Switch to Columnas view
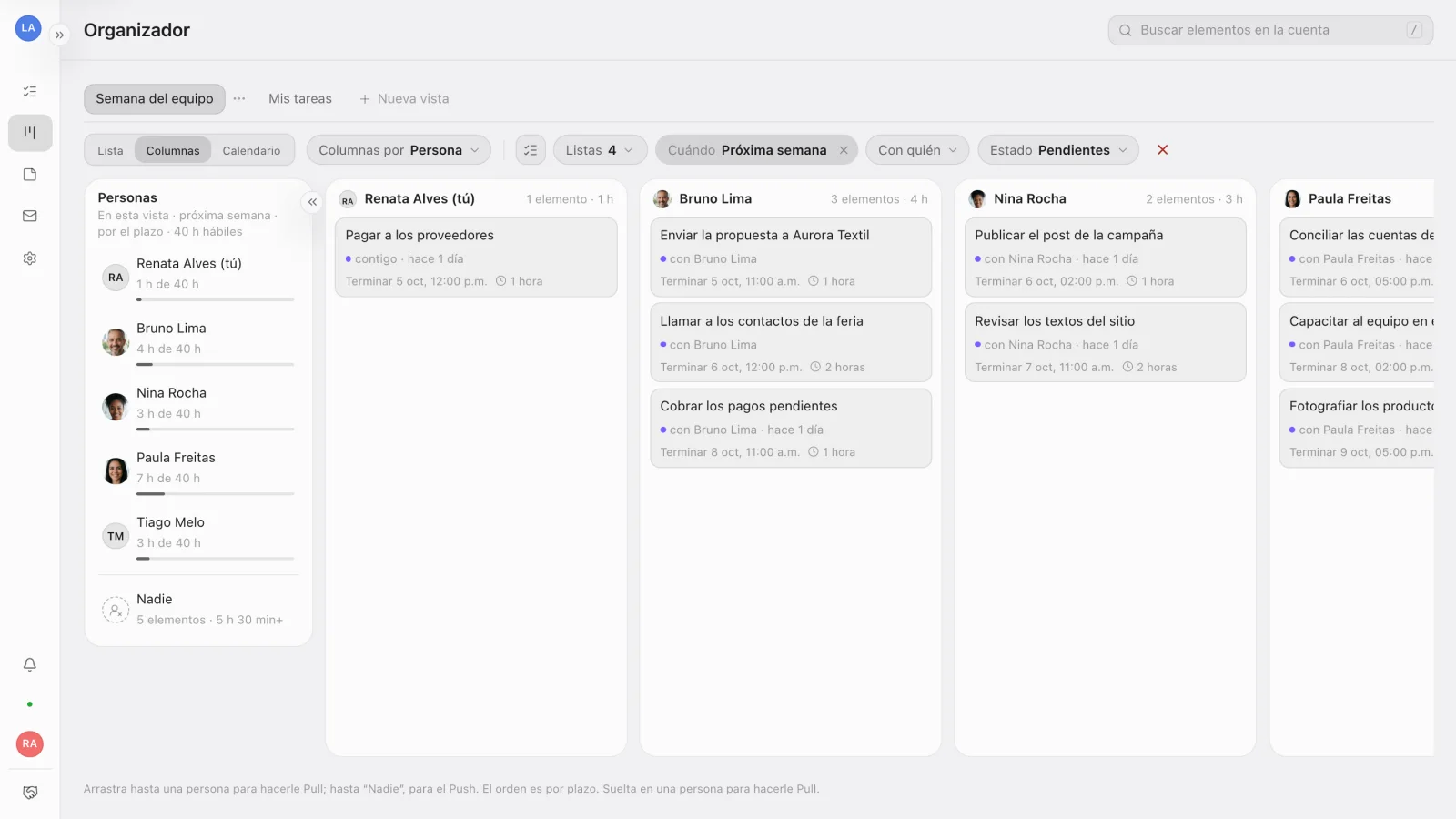 (x=173, y=151)
